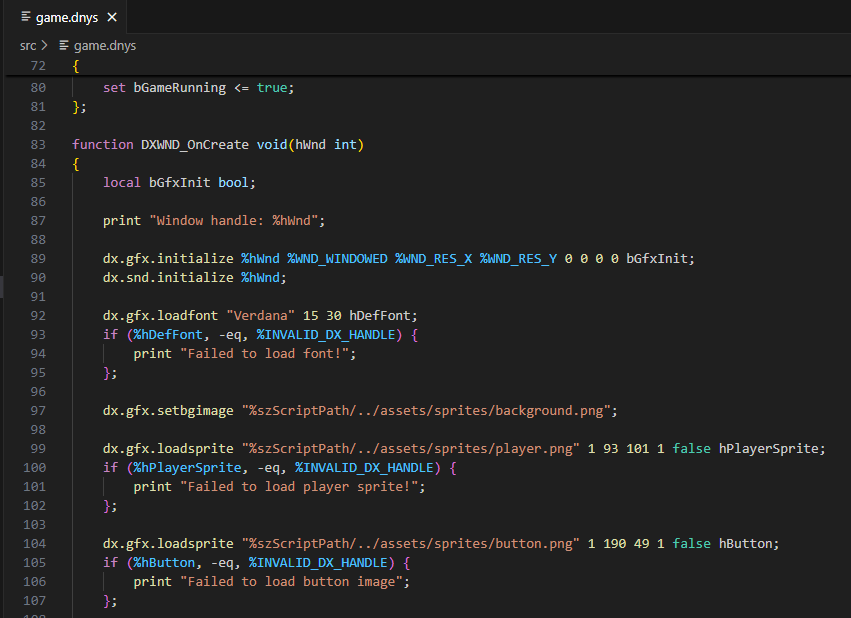This screenshot has width=851, height=618.
Task: Click the "Failed to load font!" string
Action: 267,354
